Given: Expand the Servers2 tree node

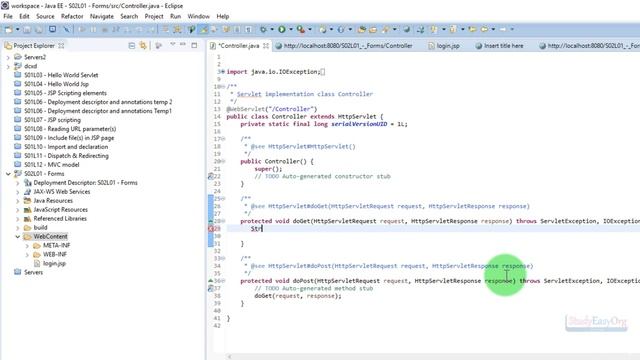Looking at the screenshot, I should coord(8,57).
